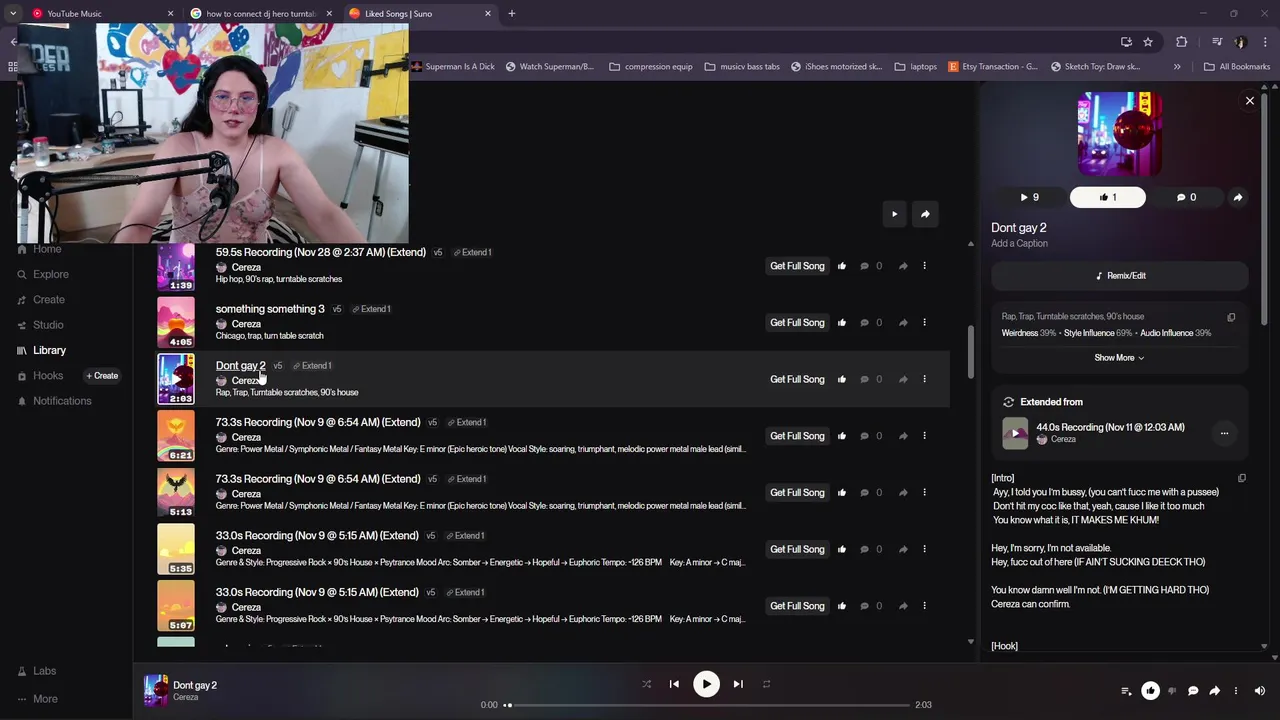Play the playlist with the top play button

[894, 214]
